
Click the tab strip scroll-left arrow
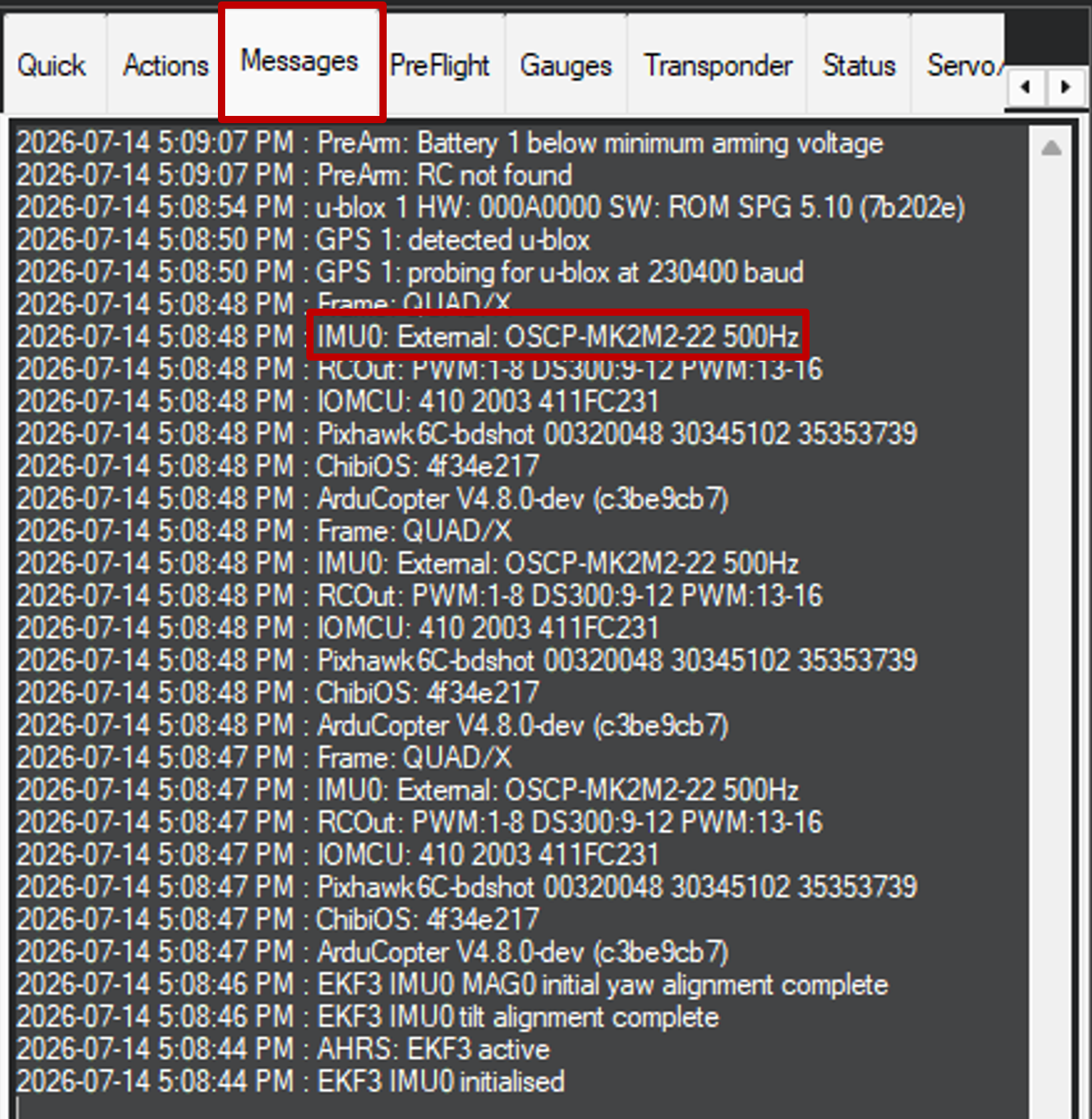tap(1026, 87)
